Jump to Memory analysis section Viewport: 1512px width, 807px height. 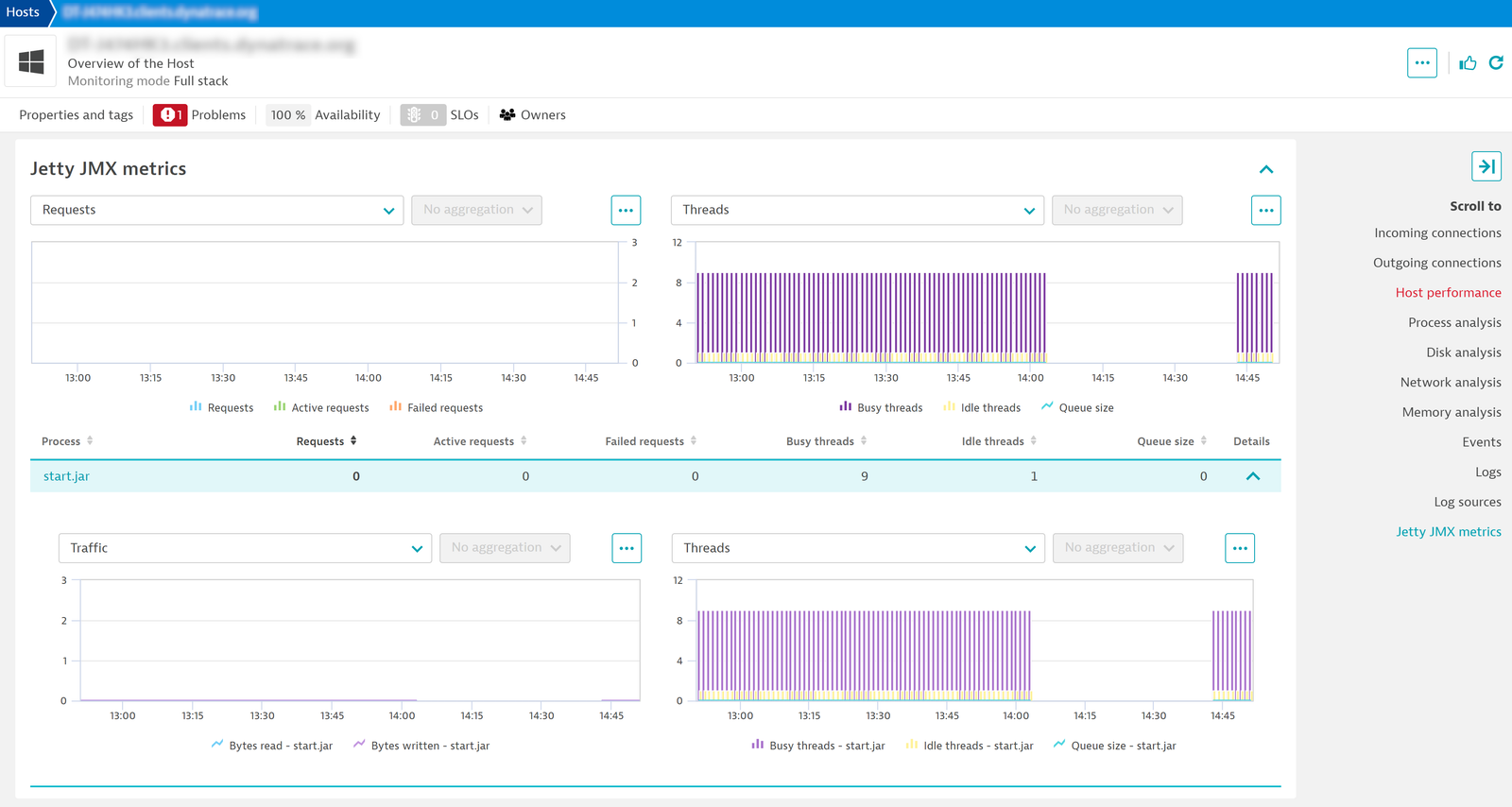pos(1452,412)
